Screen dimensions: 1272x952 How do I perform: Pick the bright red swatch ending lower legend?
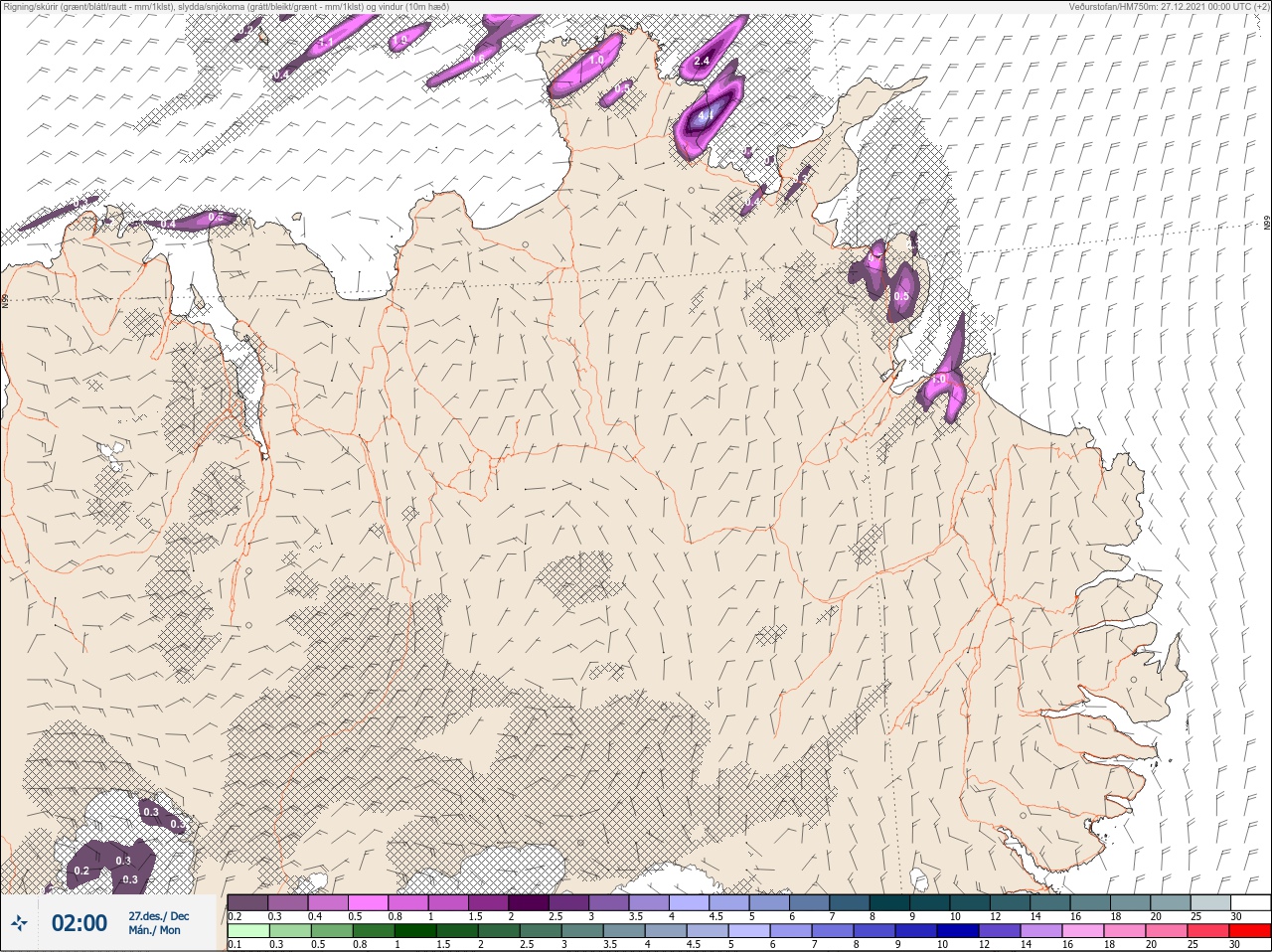[x=1249, y=932]
